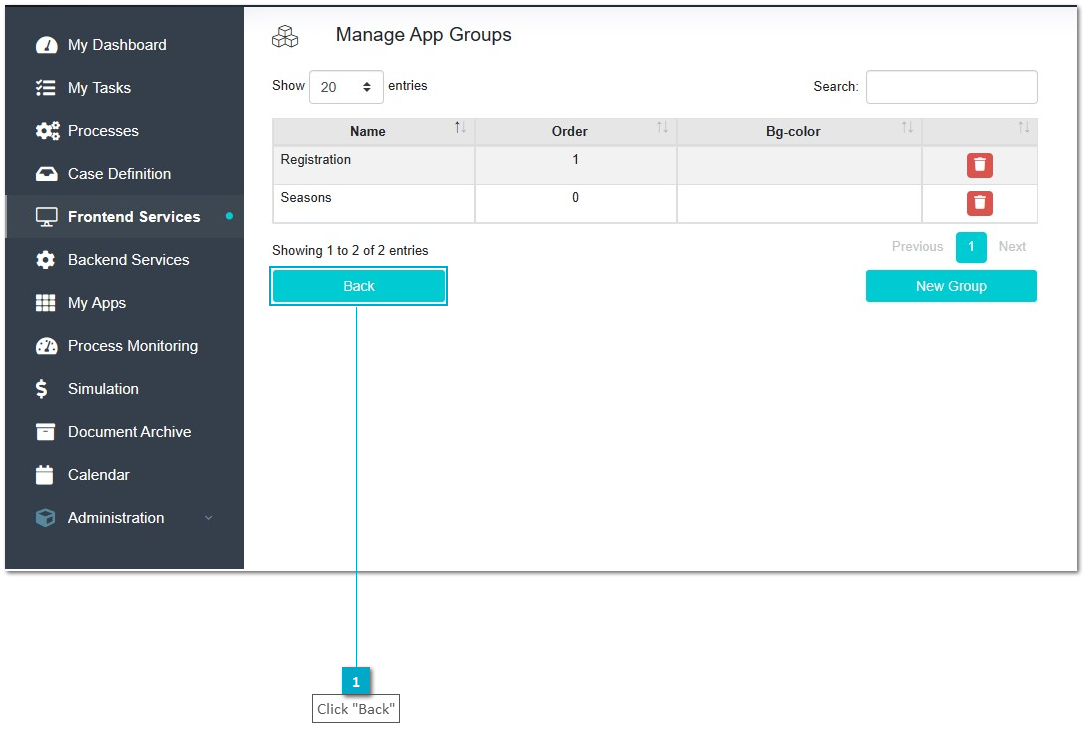Click the Document Archive box icon
Screen dimensions: 1086x735
(45, 432)
